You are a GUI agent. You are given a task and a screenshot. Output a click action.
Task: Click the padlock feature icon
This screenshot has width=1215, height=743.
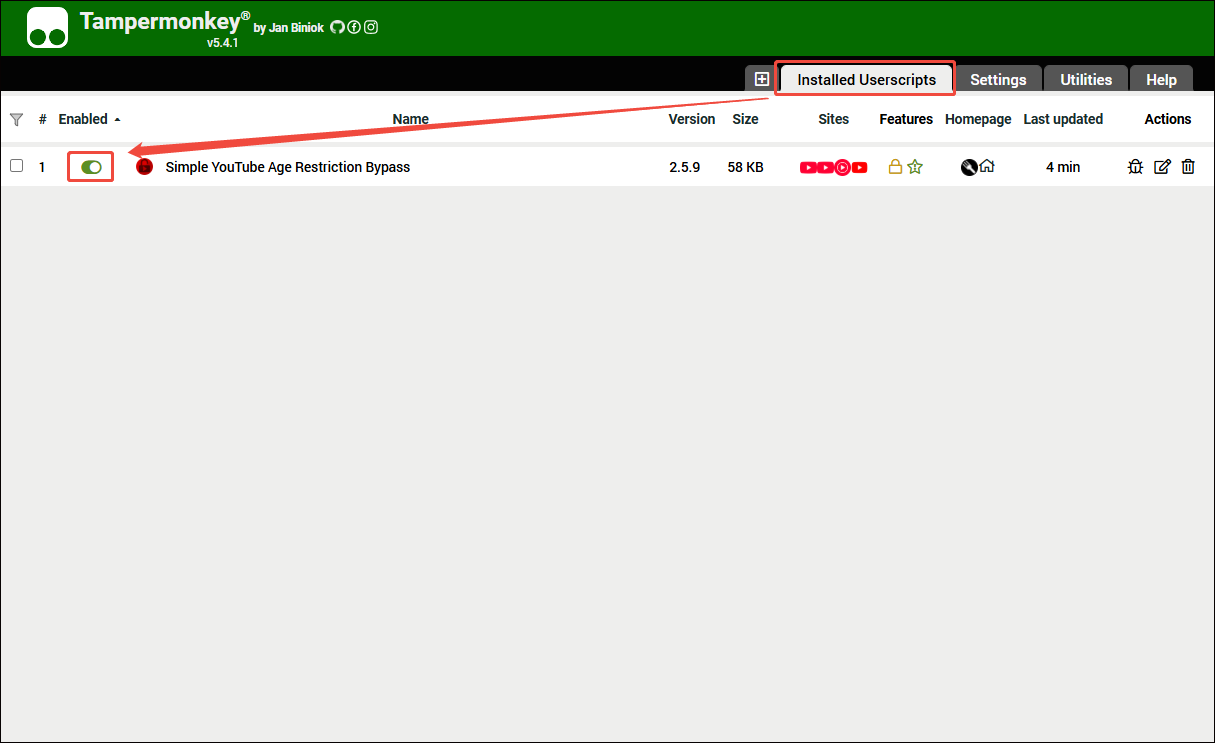coord(896,167)
